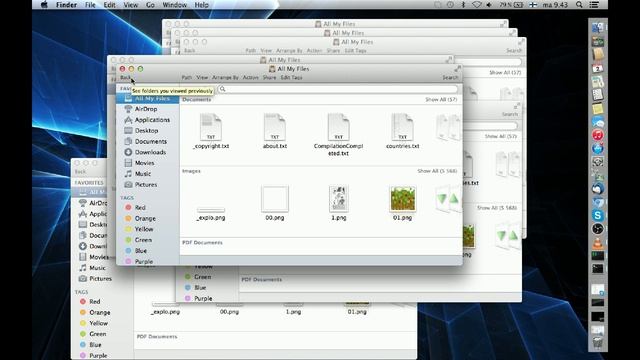
Task: Select 00.png label in bottom-left background window
Action: [229, 312]
